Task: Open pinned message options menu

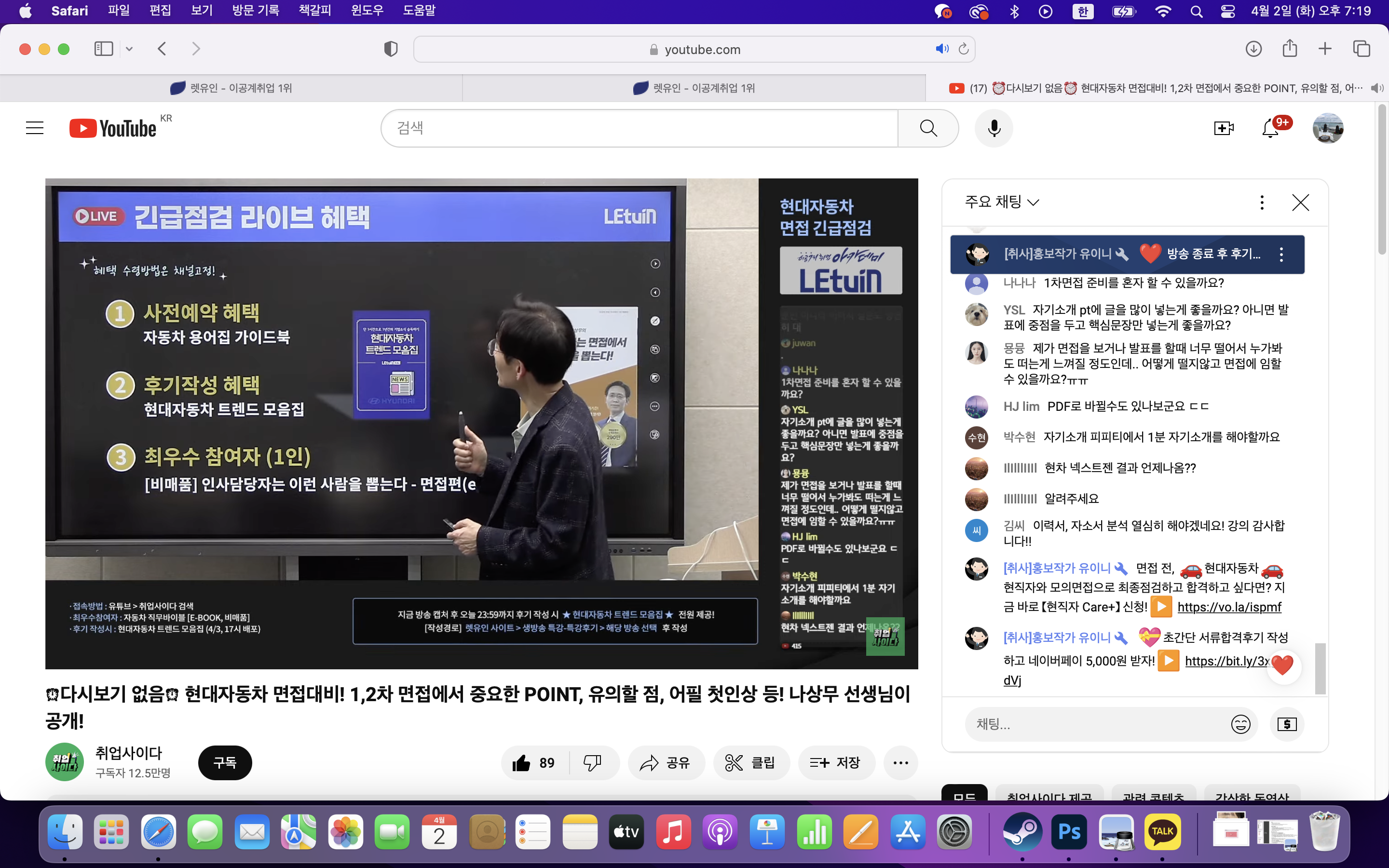Action: click(x=1281, y=254)
